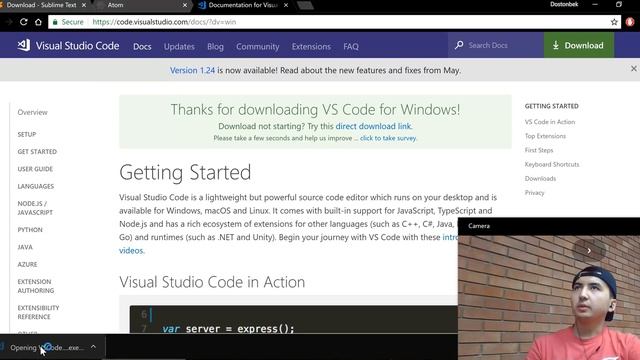Click the search magnifier icon in Docs

pos(459,45)
